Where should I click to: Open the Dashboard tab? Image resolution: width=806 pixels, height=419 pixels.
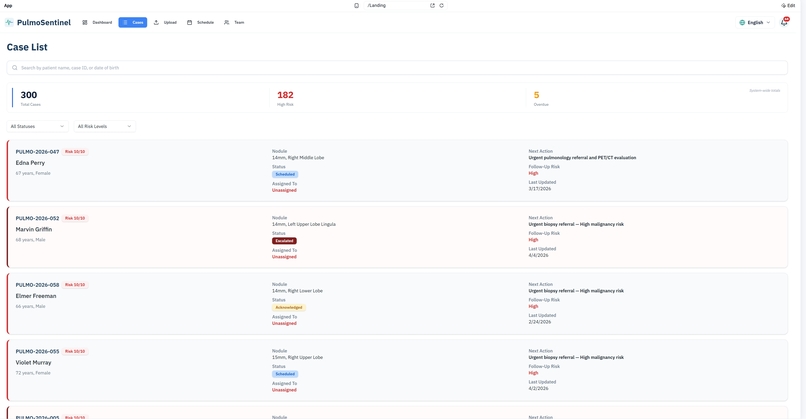(97, 23)
